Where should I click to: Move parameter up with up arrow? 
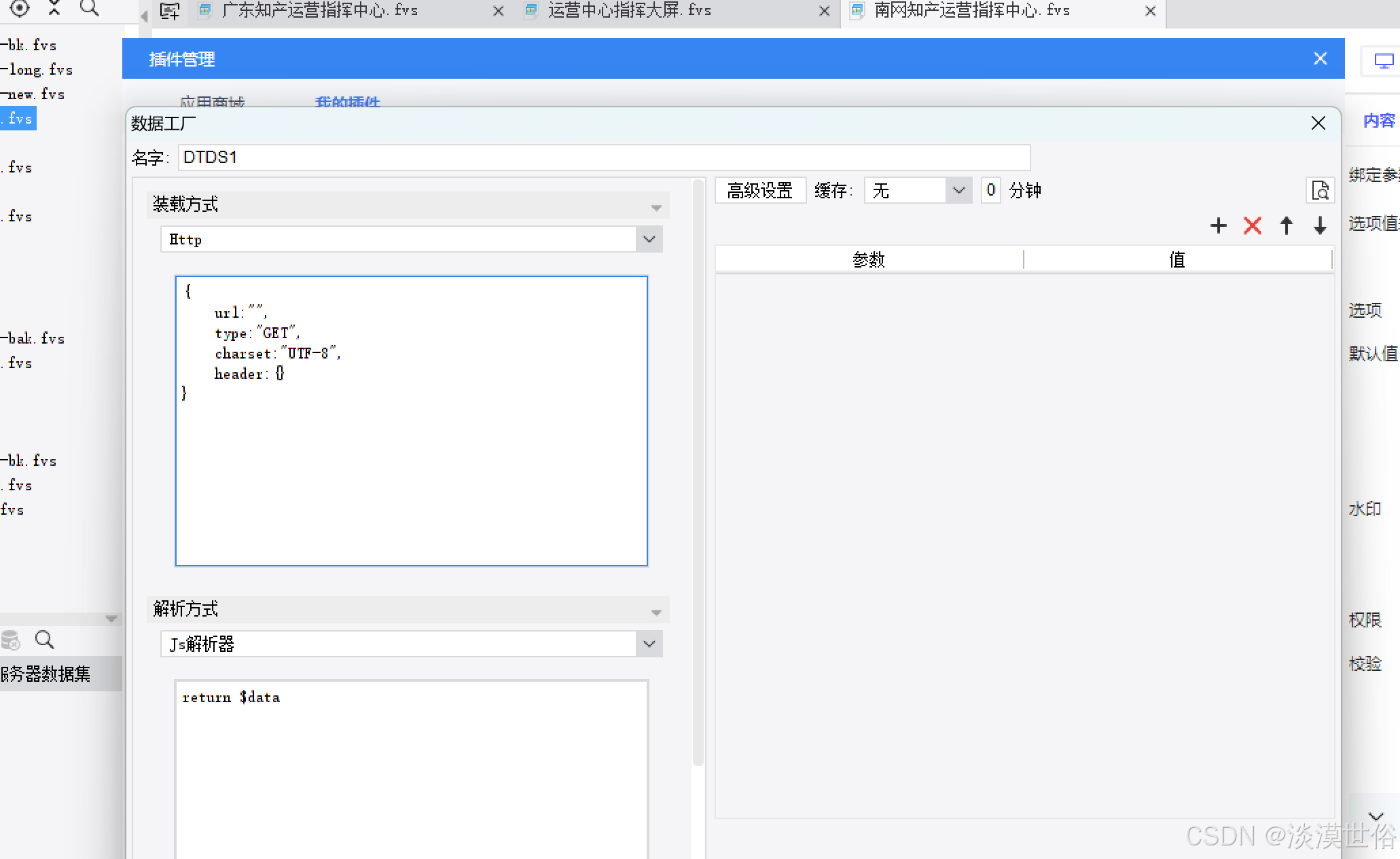click(x=1286, y=225)
